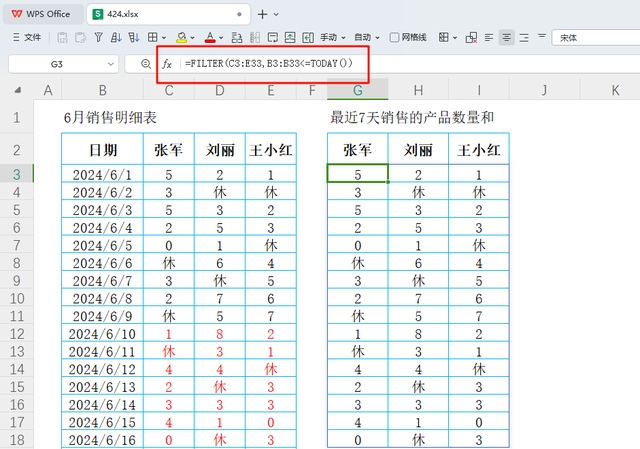
Task: Click the unsaved dot on 424.xlsx tab
Action: 239,14
